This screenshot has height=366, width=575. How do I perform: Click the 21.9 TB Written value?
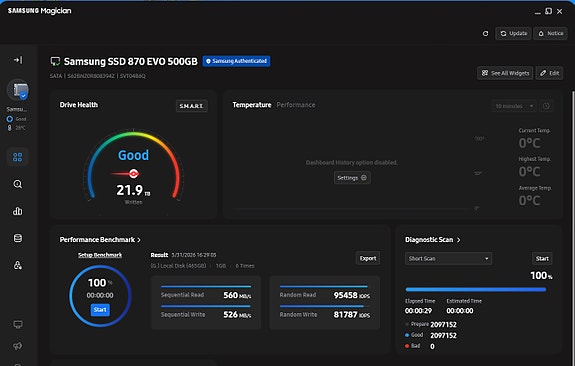point(133,190)
